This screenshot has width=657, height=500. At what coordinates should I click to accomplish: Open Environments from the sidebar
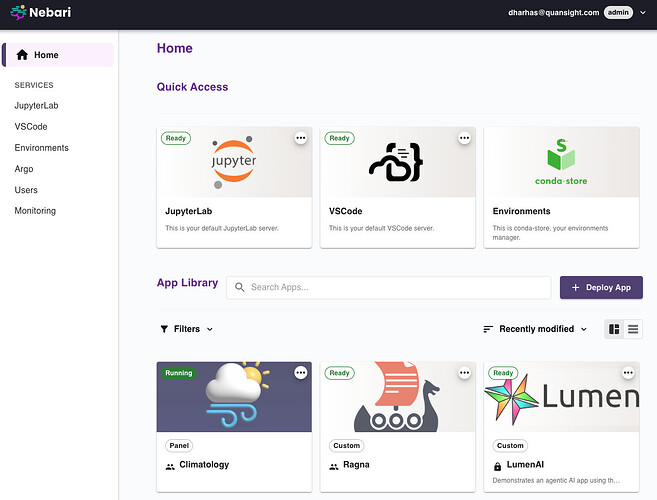[41, 148]
